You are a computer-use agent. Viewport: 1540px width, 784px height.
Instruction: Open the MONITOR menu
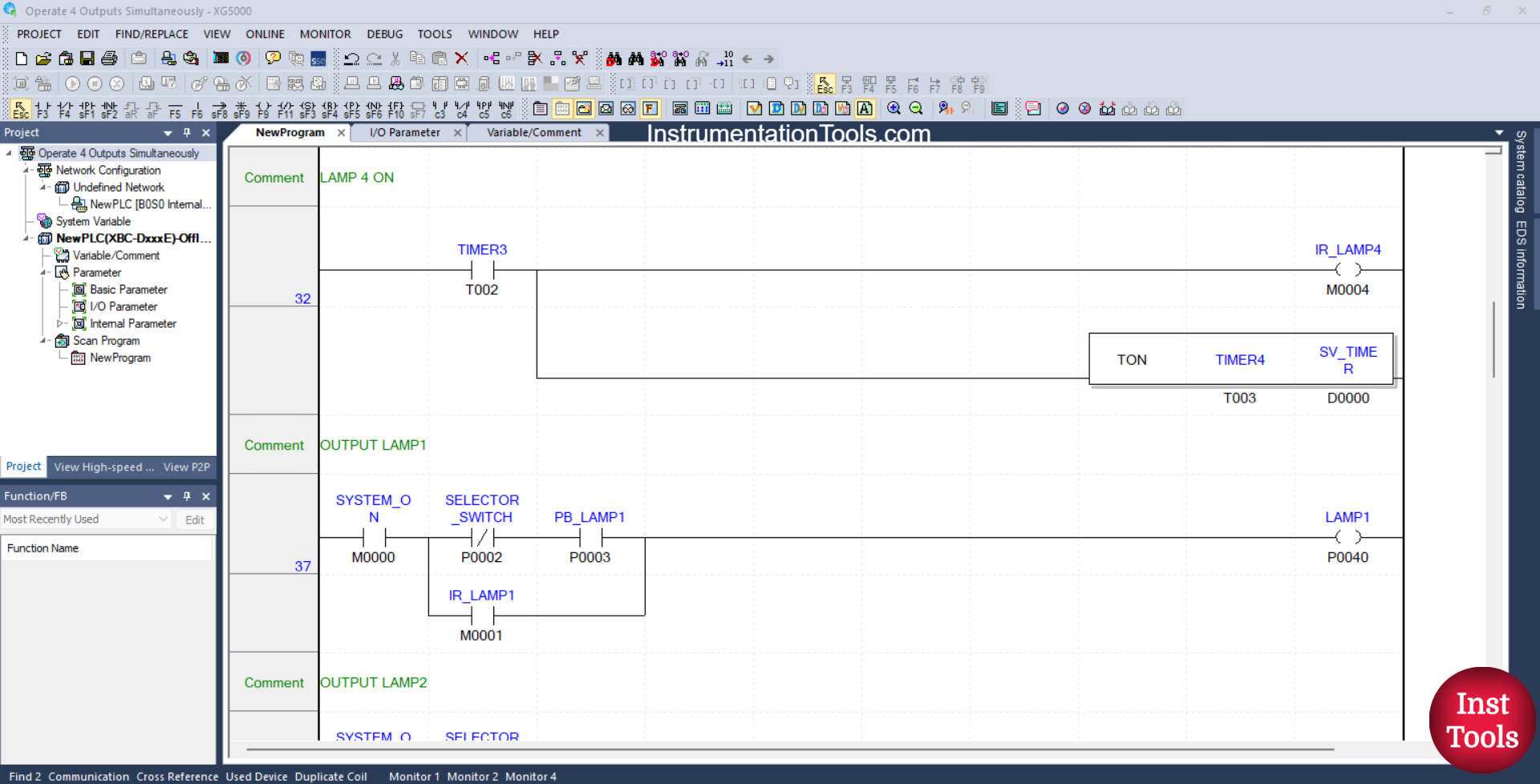pos(325,34)
